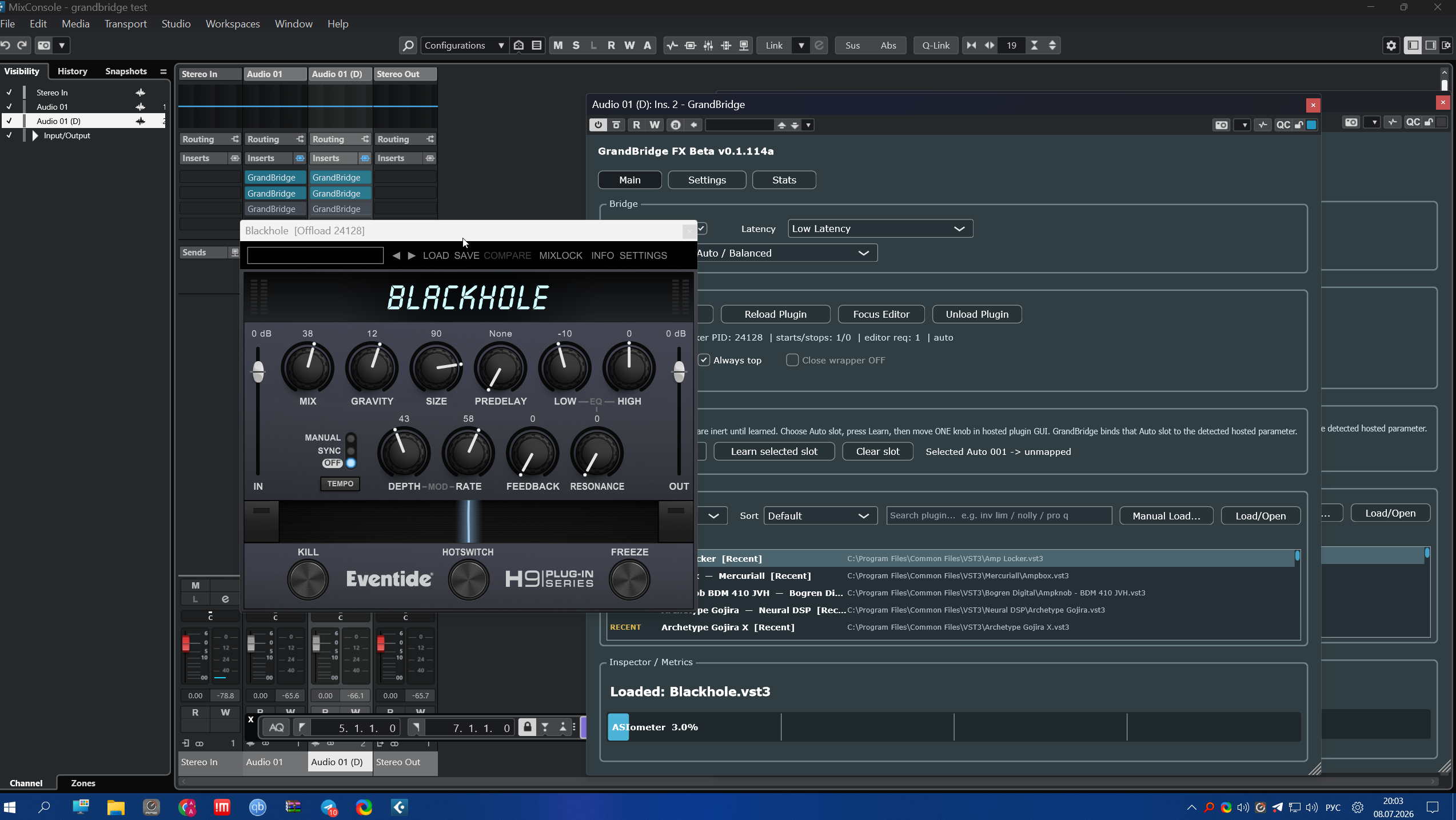Select the OFF tempo mode LED in Blackhole
The width and height of the screenshot is (1456, 820).
[350, 463]
